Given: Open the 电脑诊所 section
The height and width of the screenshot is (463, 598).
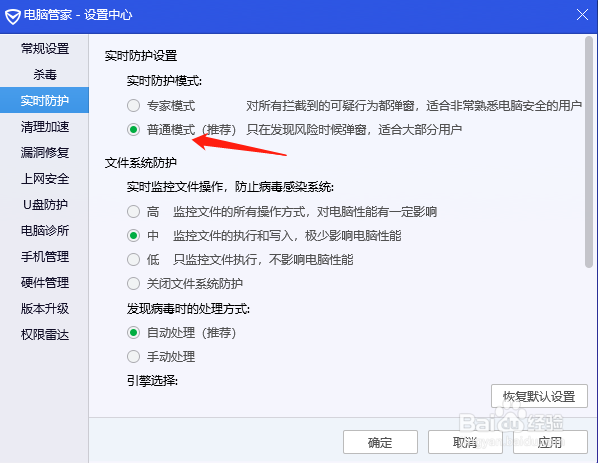Looking at the screenshot, I should coord(45,230).
